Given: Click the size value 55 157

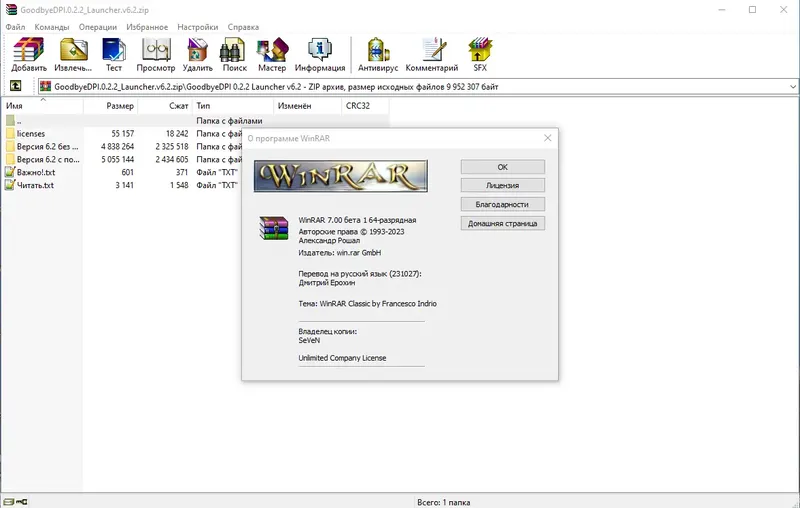Looking at the screenshot, I should [x=122, y=134].
